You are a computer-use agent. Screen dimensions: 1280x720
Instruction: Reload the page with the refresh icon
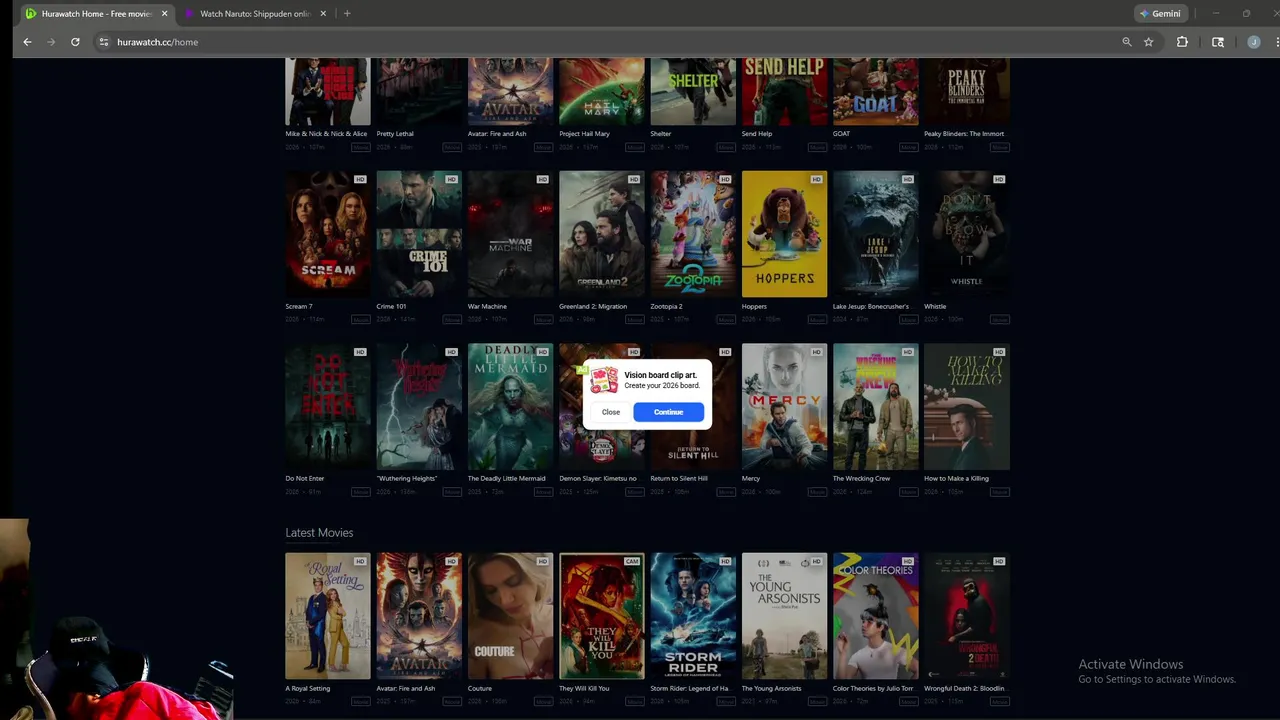tap(75, 42)
